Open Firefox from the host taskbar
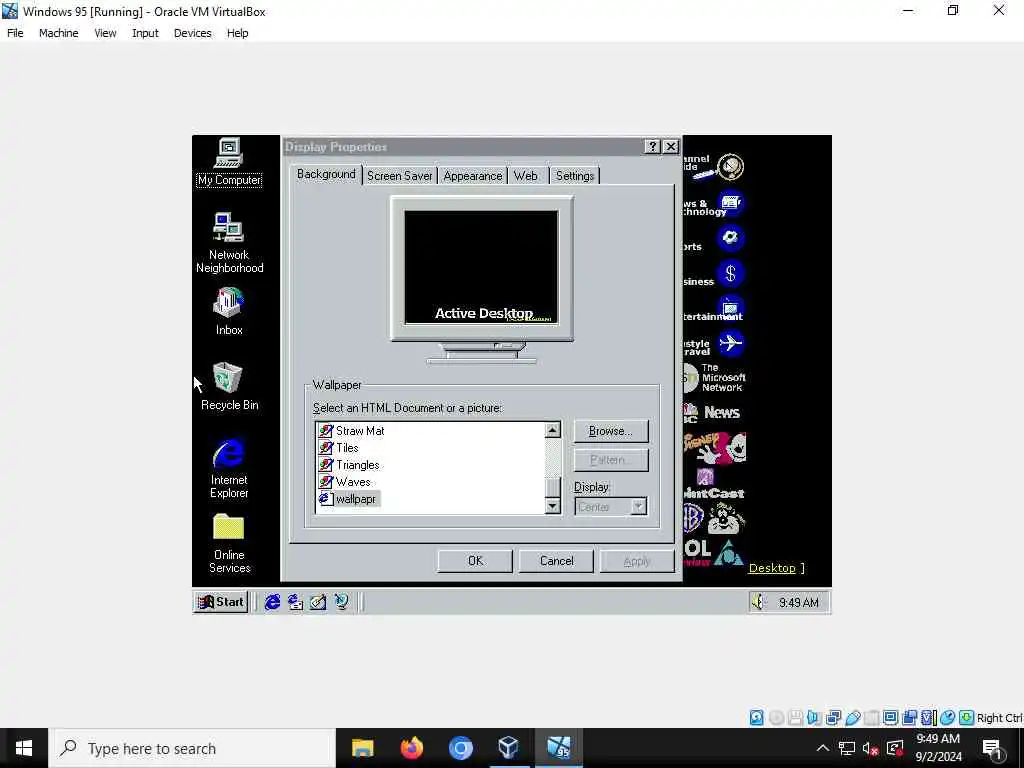1024x768 pixels. 411,748
